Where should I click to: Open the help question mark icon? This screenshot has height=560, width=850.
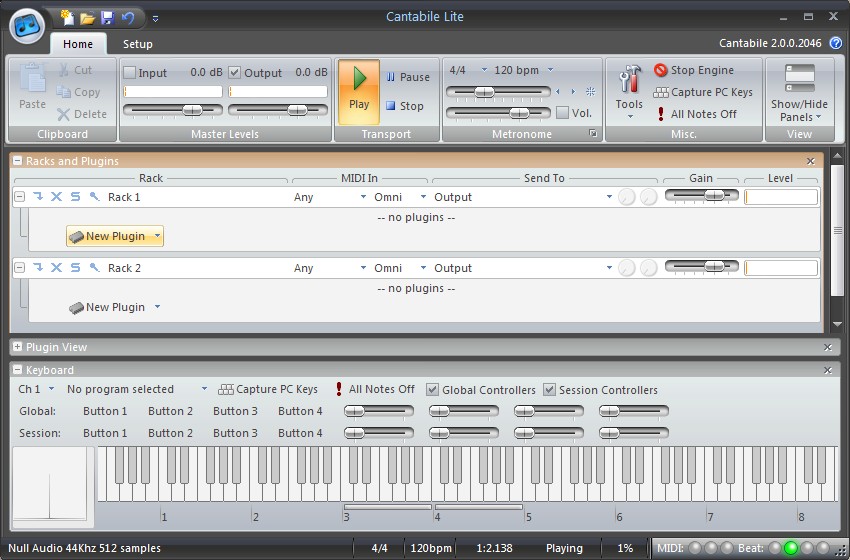pos(836,43)
